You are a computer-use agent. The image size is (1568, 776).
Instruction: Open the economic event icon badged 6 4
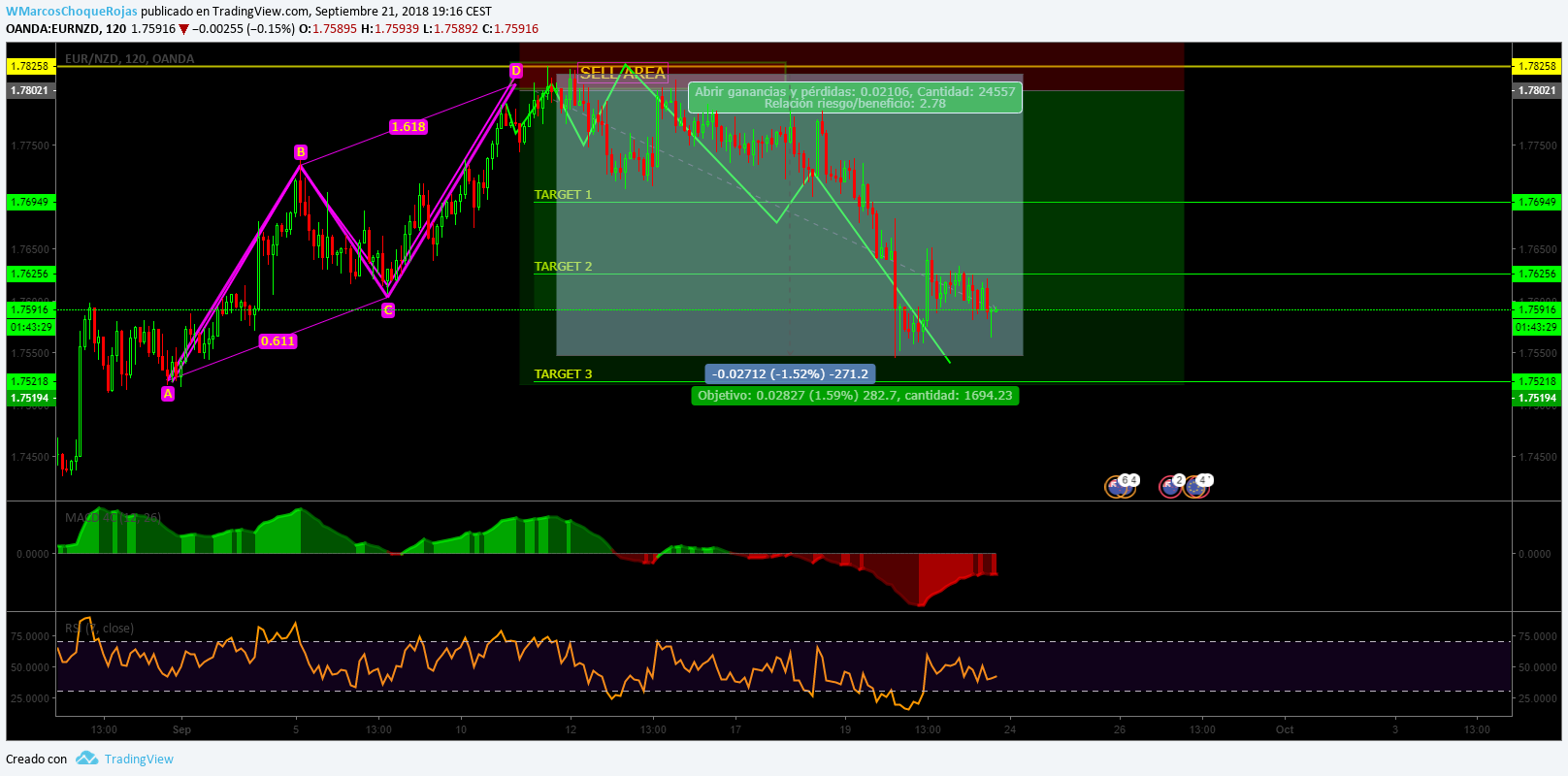(x=1121, y=486)
